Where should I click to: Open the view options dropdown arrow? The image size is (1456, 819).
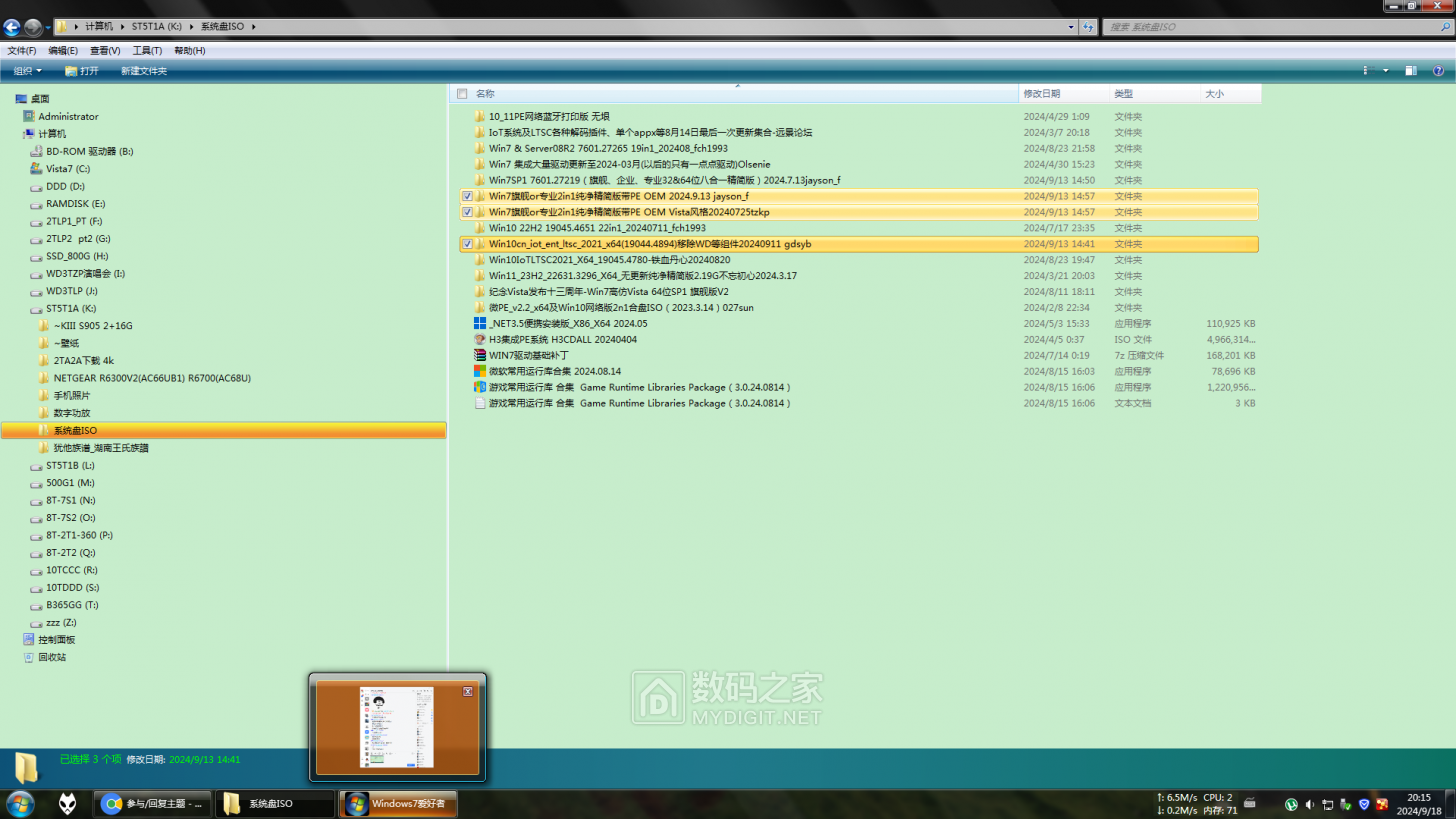(1385, 71)
